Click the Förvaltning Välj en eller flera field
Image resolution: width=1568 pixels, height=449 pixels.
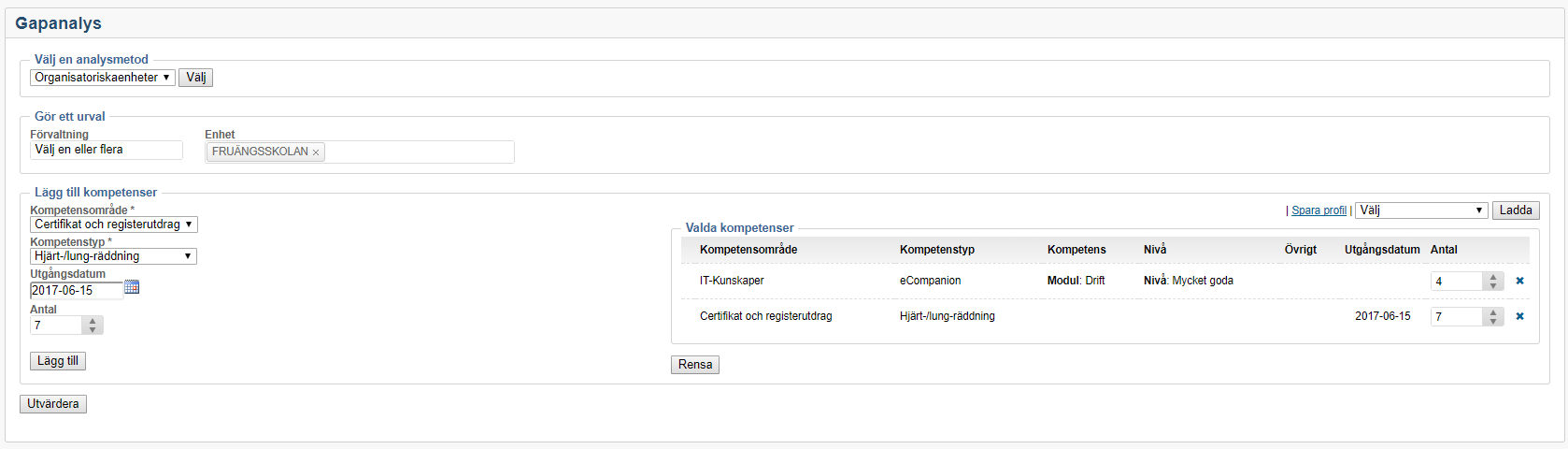click(x=107, y=150)
